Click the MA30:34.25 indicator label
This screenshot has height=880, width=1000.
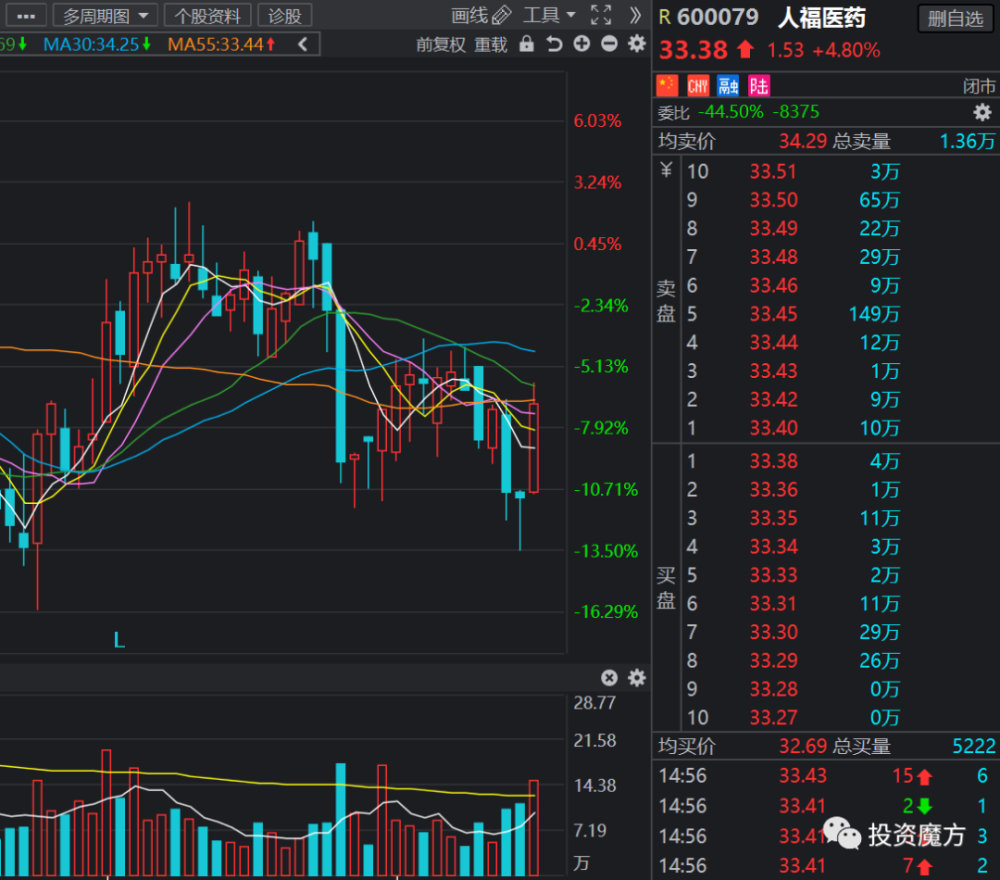(x=97, y=44)
